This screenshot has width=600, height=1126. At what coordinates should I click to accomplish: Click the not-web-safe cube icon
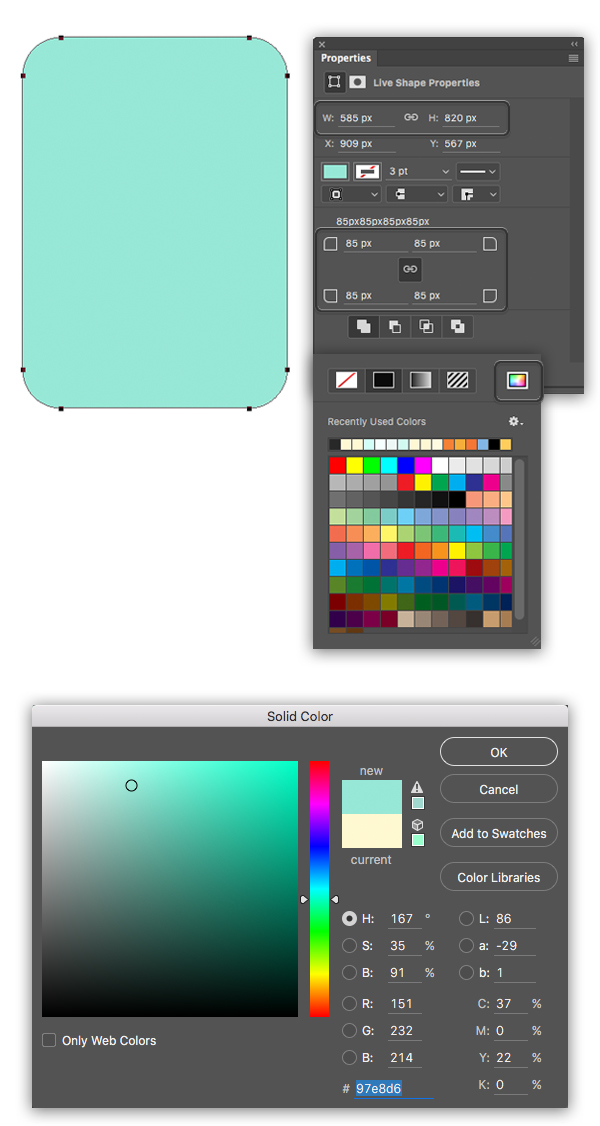[x=418, y=825]
